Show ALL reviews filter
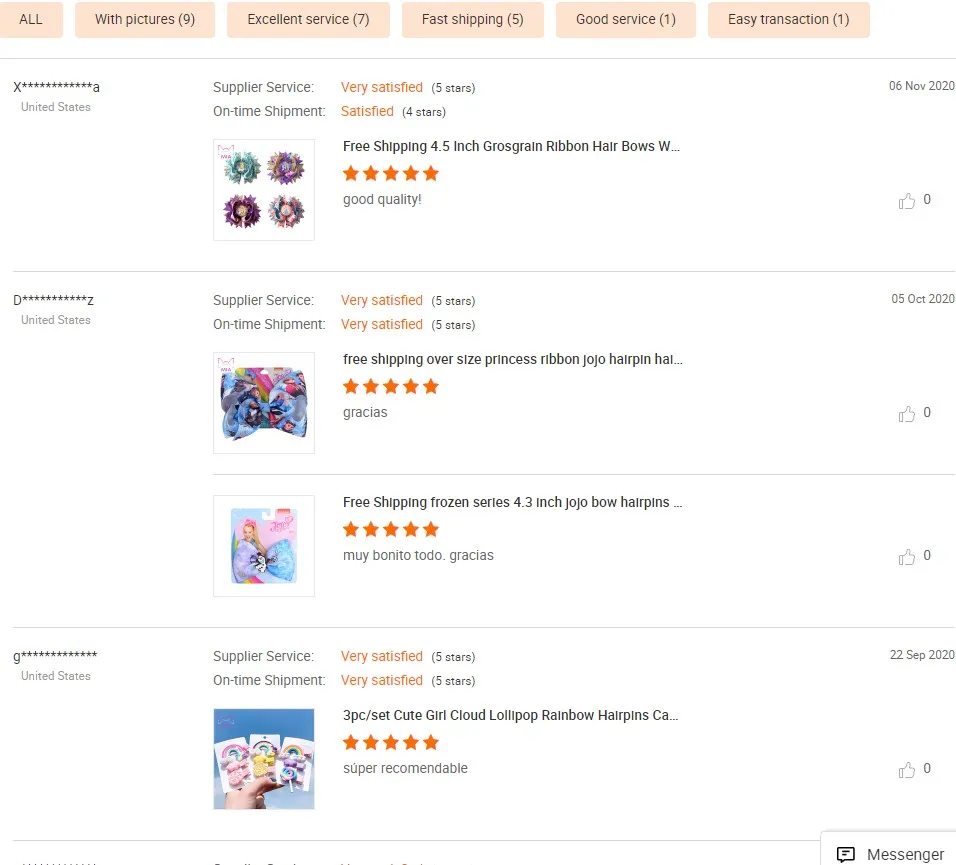 pyautogui.click(x=31, y=20)
